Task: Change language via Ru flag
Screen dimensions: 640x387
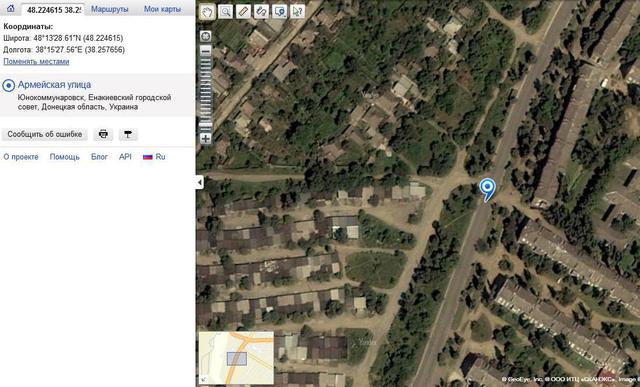Action: point(154,157)
